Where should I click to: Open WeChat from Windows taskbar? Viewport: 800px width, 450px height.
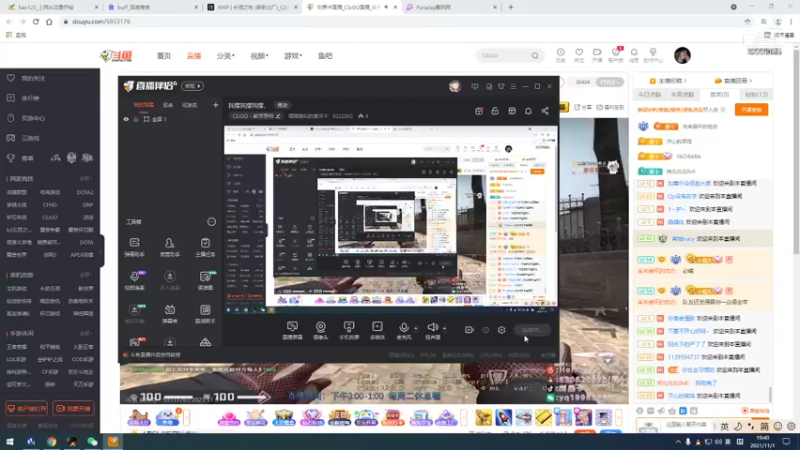(92, 441)
